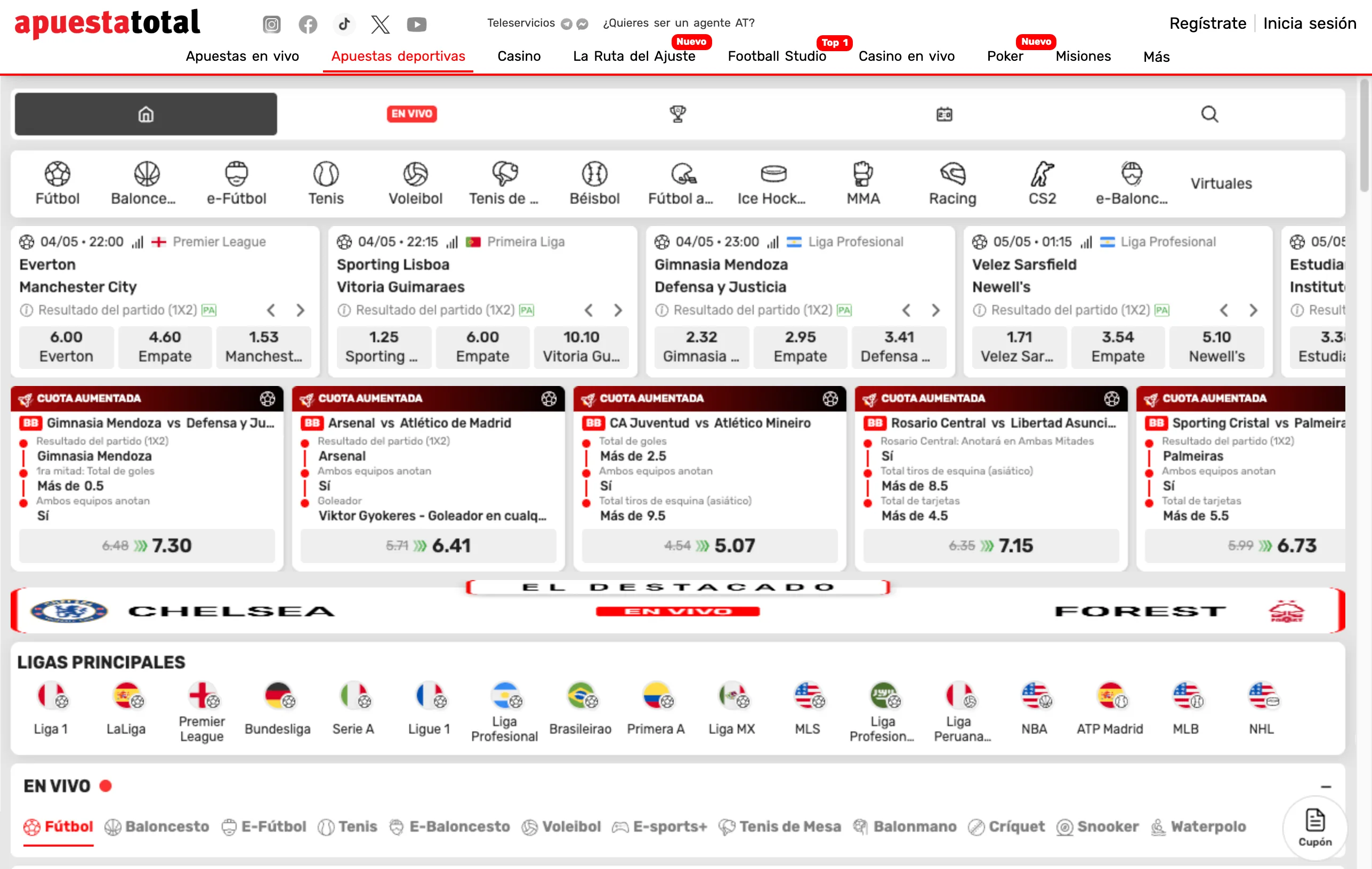
Task: Go to previous market for Everton match
Action: [271, 311]
